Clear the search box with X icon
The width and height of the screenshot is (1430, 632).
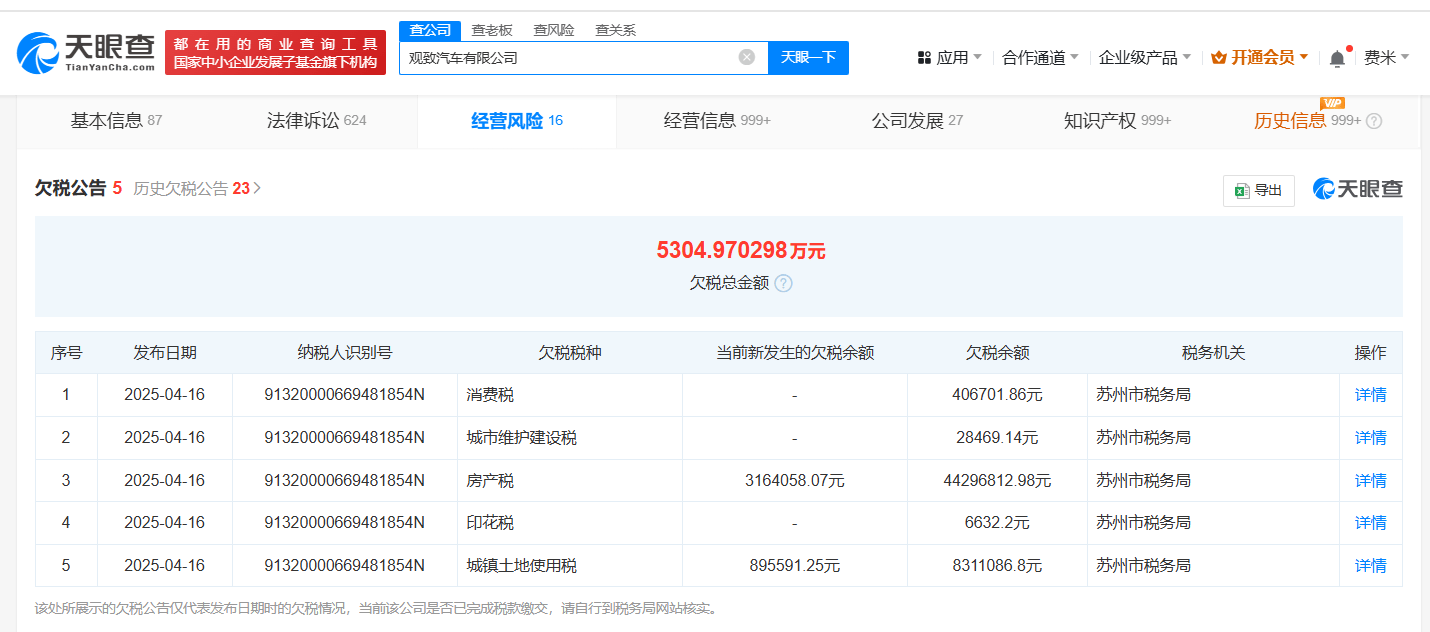pyautogui.click(x=746, y=57)
